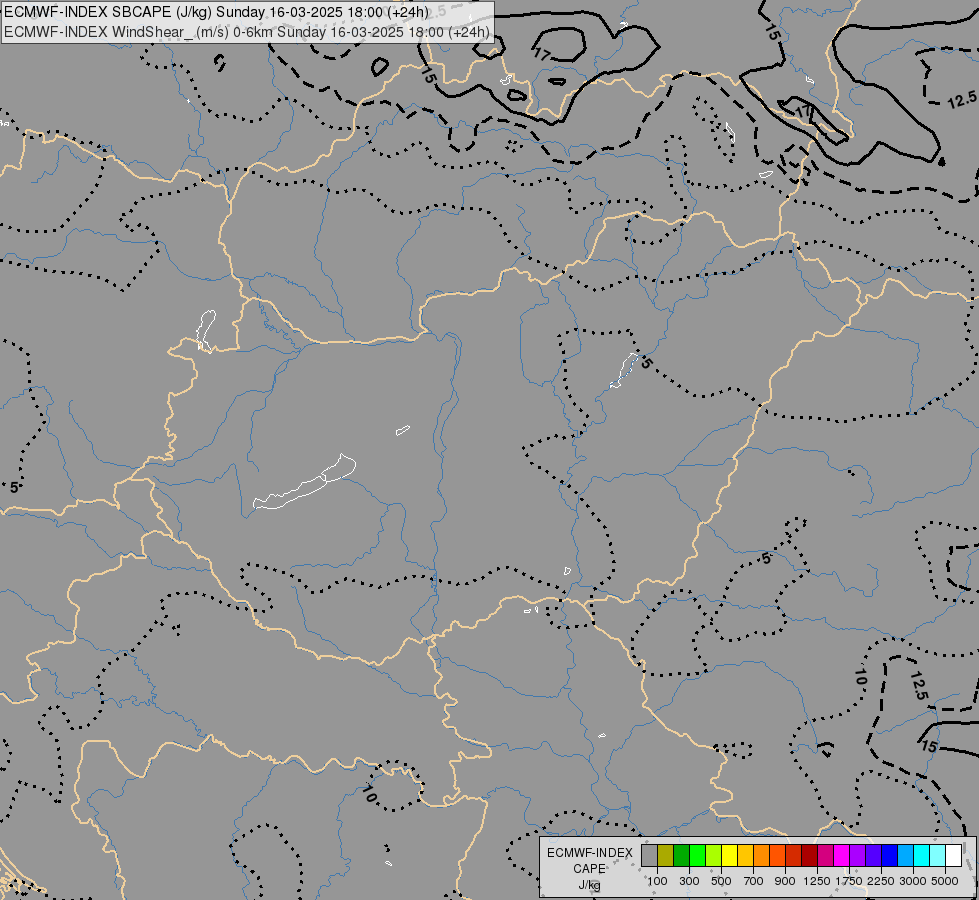Click the legend value 900

(x=785, y=881)
